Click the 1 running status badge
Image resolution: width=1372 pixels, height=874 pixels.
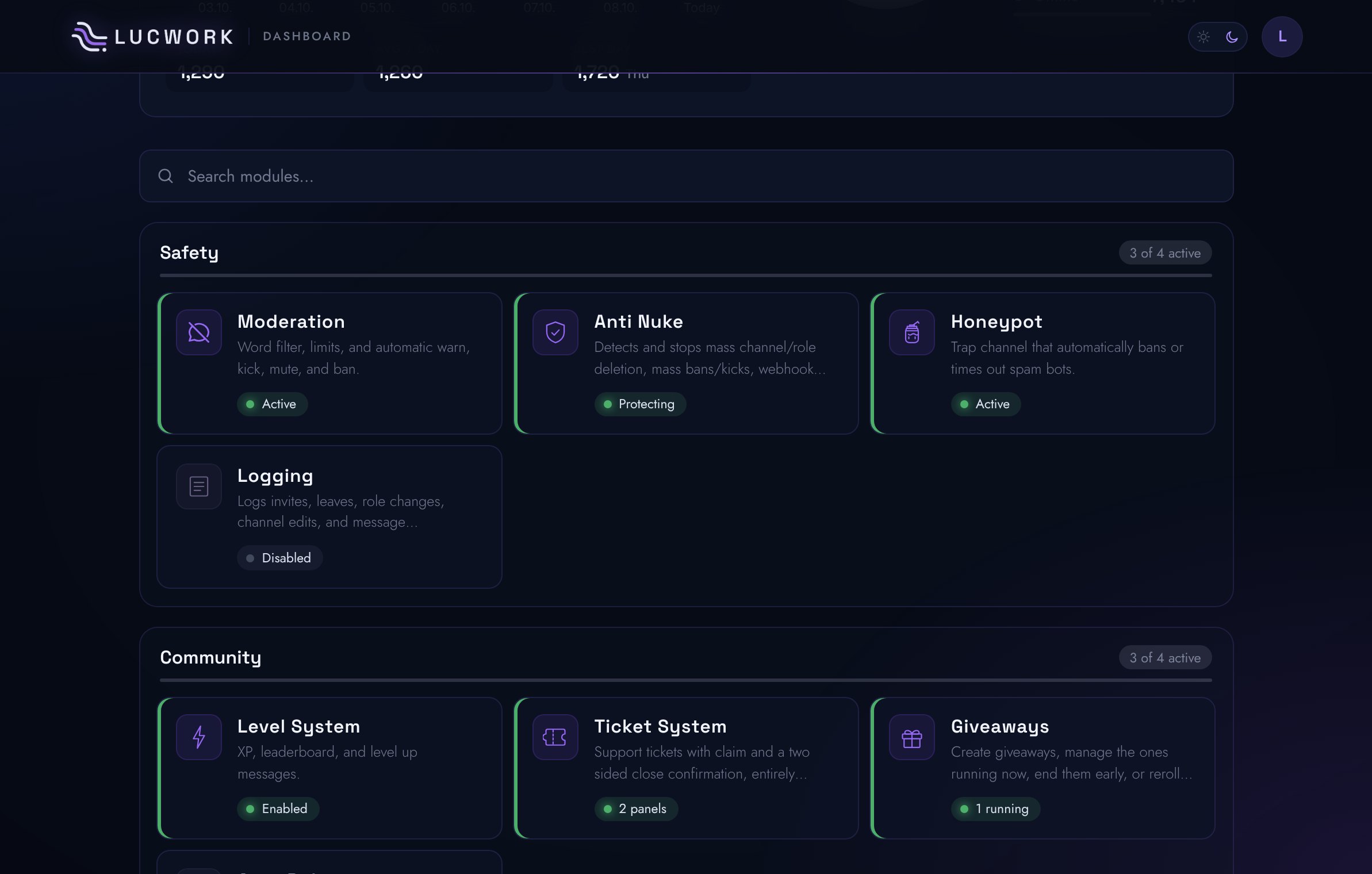point(995,809)
